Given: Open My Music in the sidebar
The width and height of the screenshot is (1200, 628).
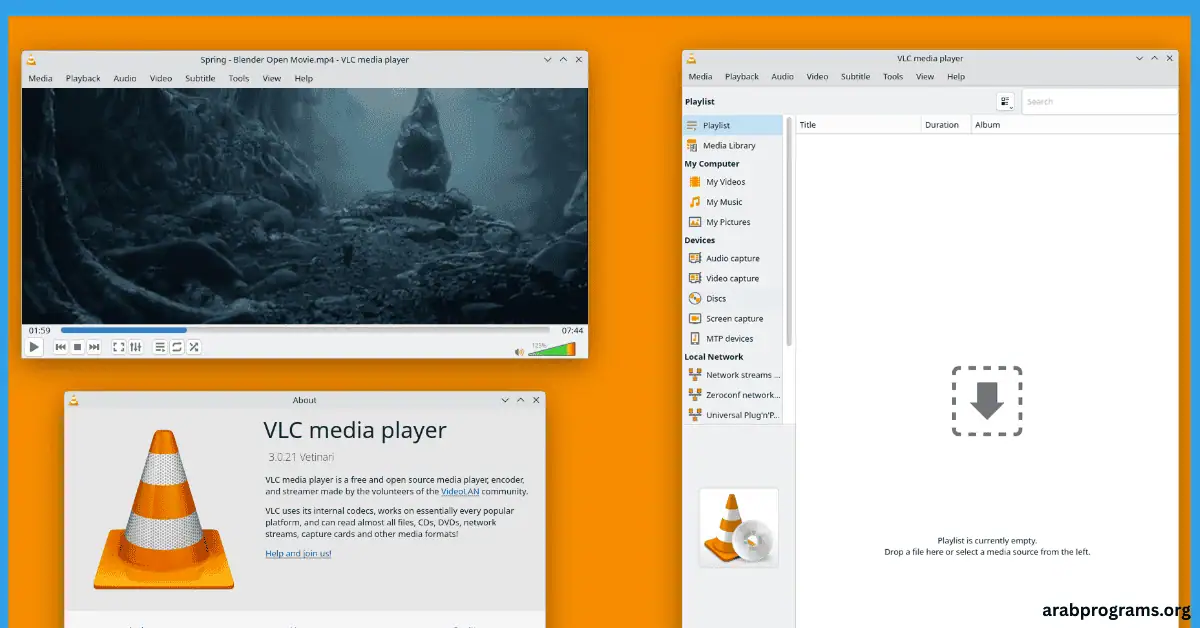Looking at the screenshot, I should pyautogui.click(x=733, y=202).
